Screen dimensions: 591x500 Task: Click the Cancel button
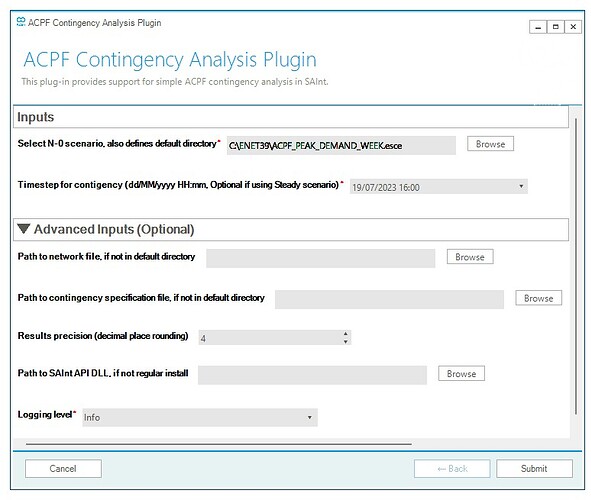click(x=63, y=469)
